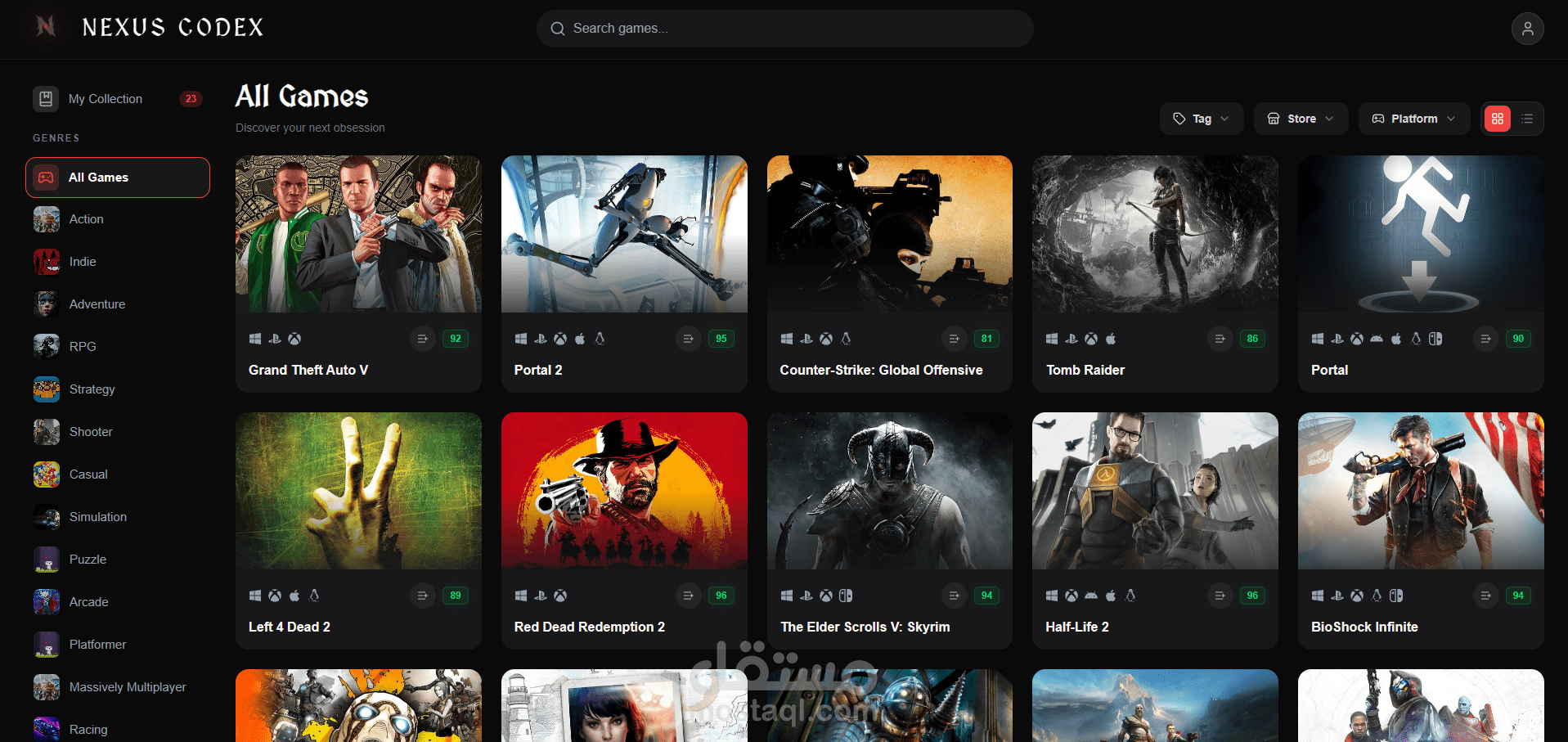
Task: Click the Strategy genre icon
Action: [47, 389]
